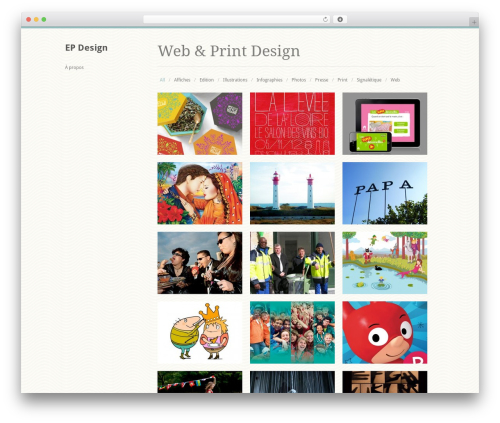
Task: Filter portfolio by Presse
Action: click(x=322, y=80)
